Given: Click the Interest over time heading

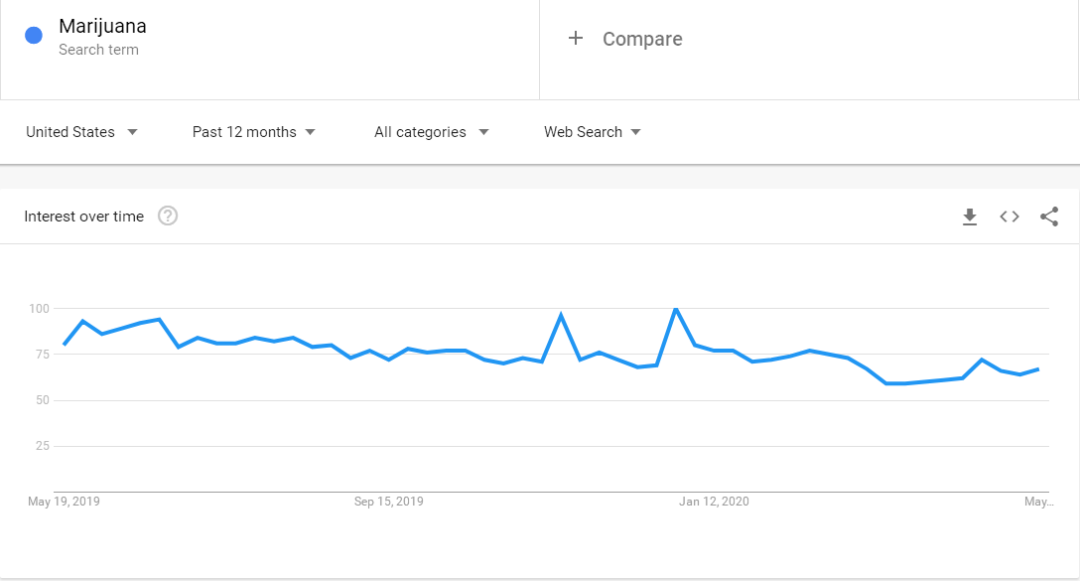Looking at the screenshot, I should [x=84, y=217].
